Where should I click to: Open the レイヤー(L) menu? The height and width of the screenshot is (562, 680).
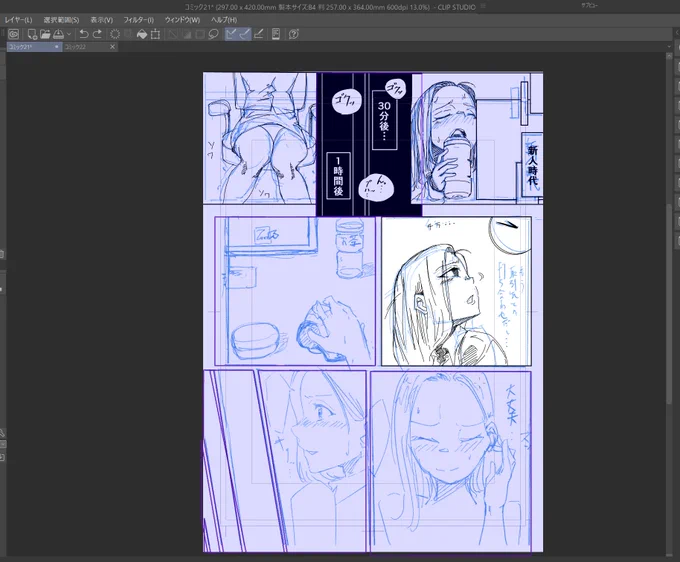(x=18, y=20)
